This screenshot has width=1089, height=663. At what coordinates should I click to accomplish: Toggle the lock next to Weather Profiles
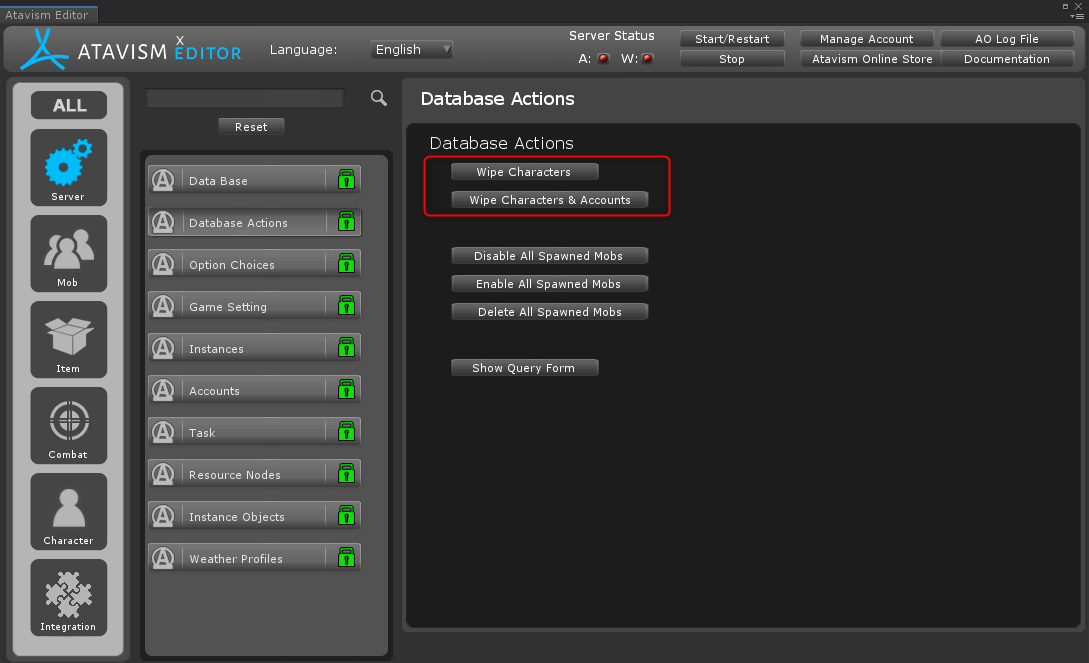pos(346,558)
